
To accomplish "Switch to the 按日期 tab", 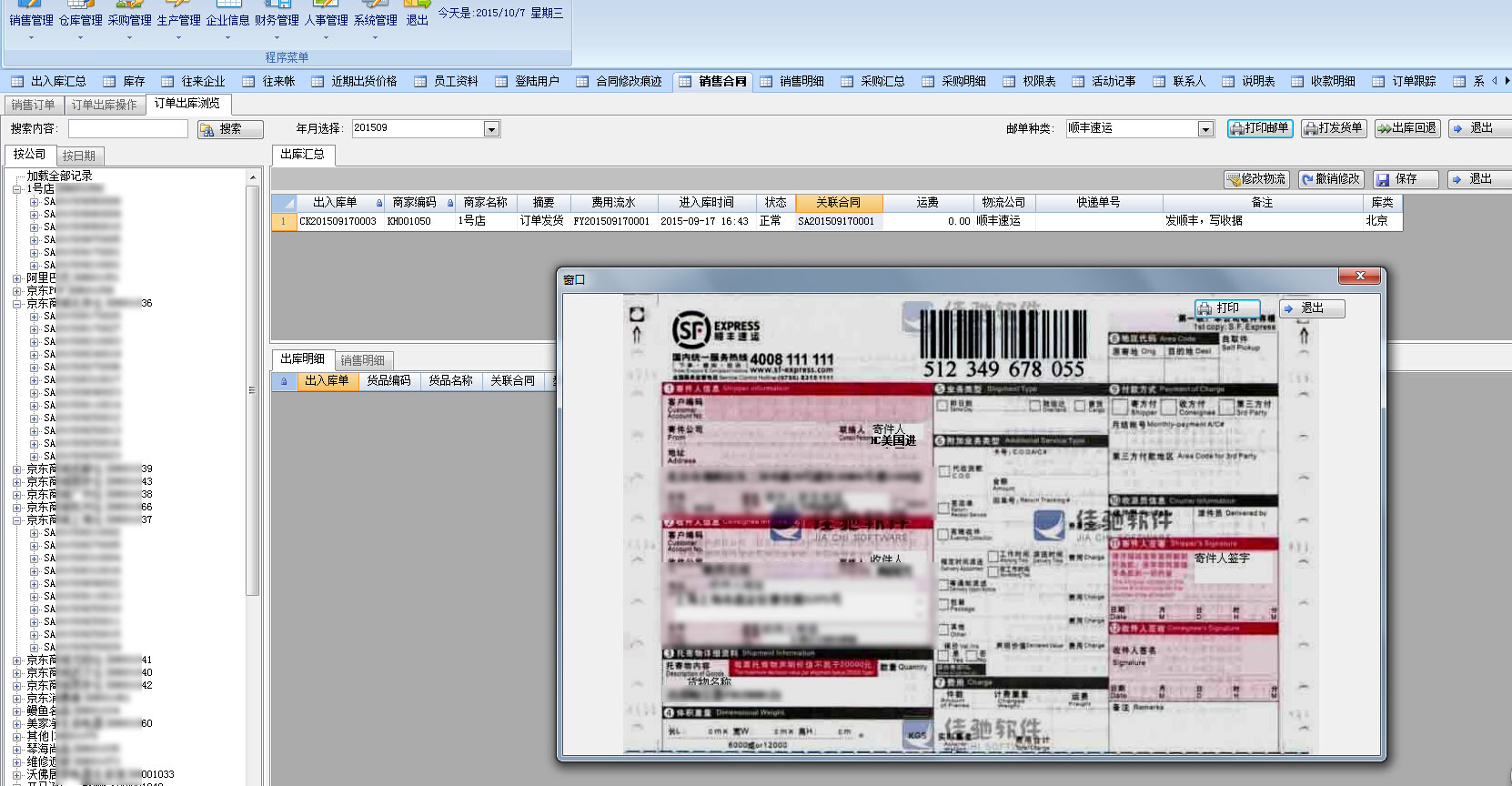I will [x=79, y=156].
